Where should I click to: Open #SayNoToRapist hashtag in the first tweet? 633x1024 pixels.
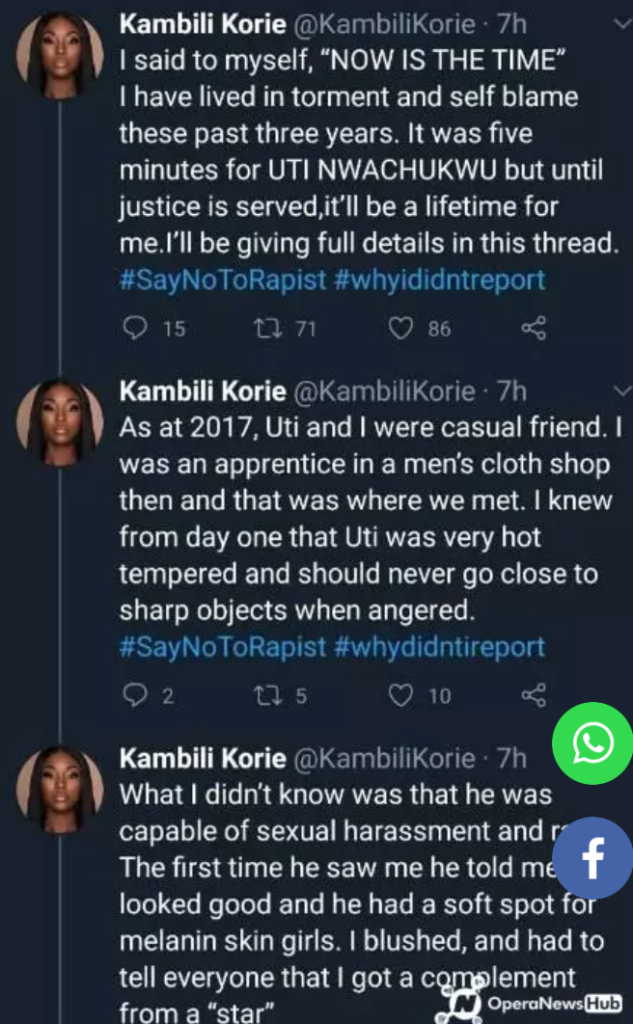click(x=223, y=279)
